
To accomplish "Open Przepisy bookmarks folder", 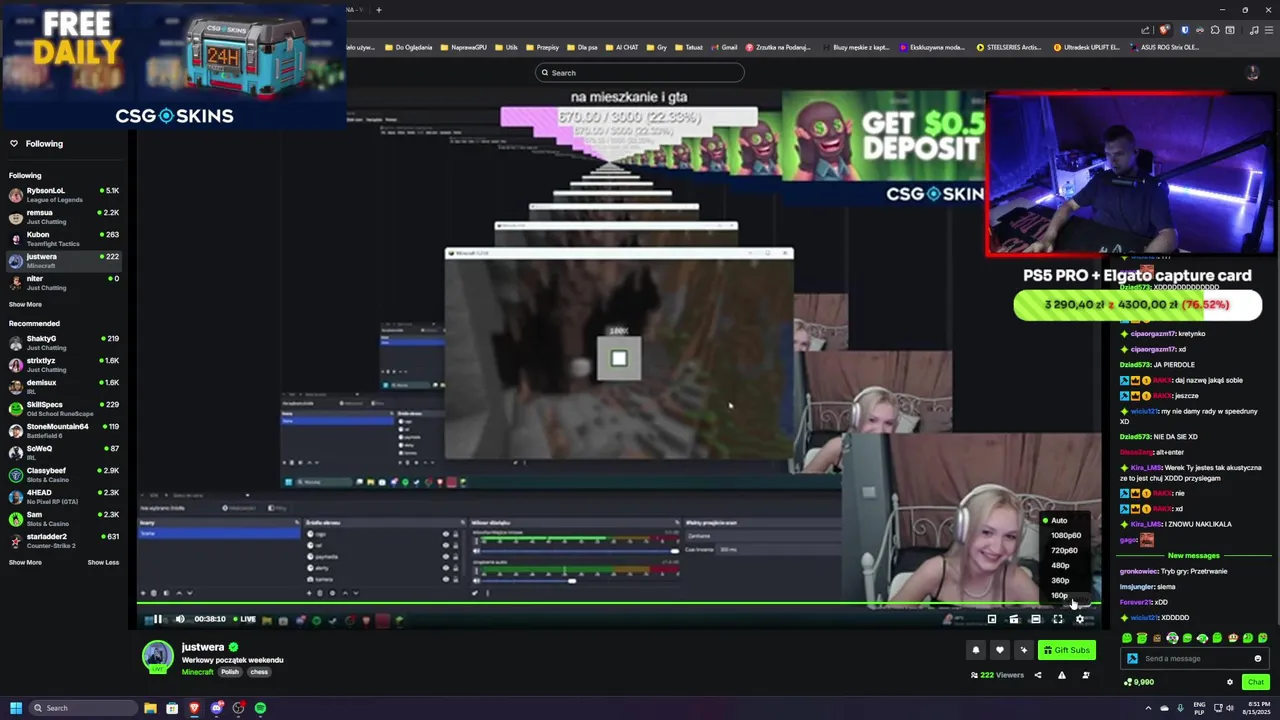I will pos(543,47).
